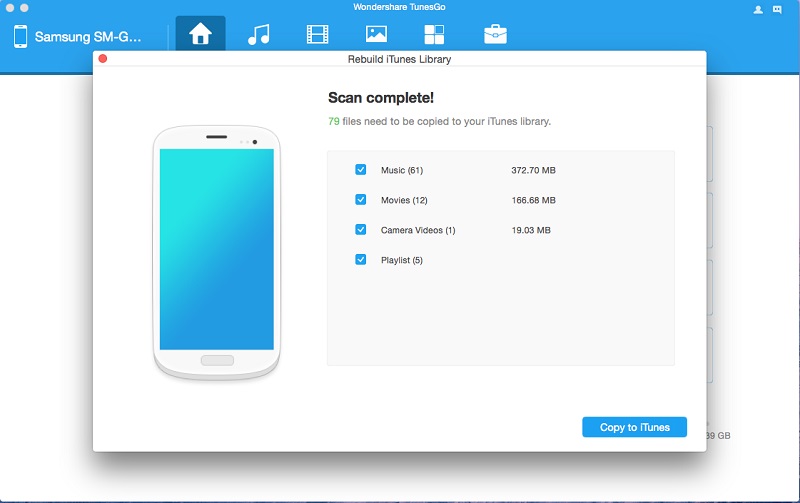Click the user account icon
Screen dimensions: 800x503
click(x=758, y=10)
